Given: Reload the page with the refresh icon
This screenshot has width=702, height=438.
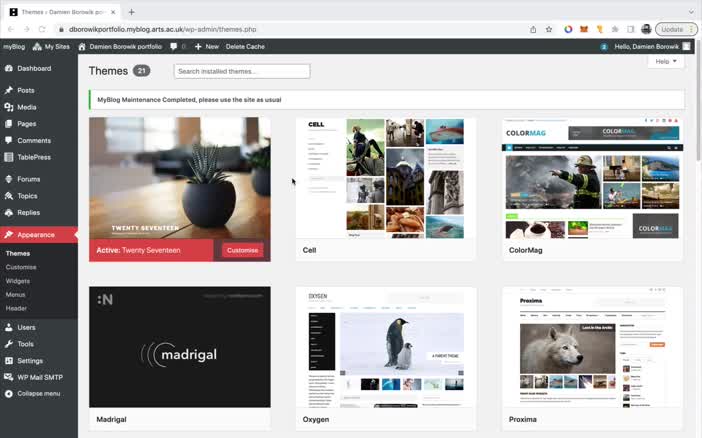Looking at the screenshot, I should coord(42,29).
